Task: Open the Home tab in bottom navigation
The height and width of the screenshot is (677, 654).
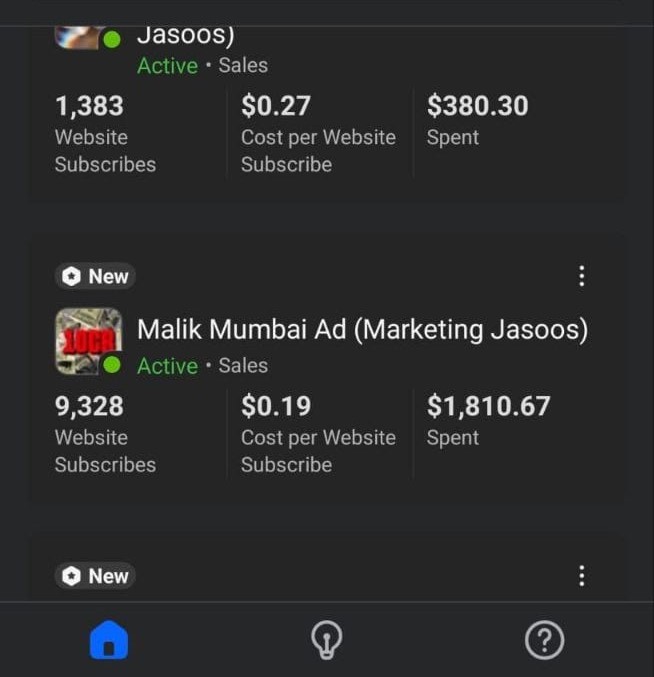Action: click(109, 640)
